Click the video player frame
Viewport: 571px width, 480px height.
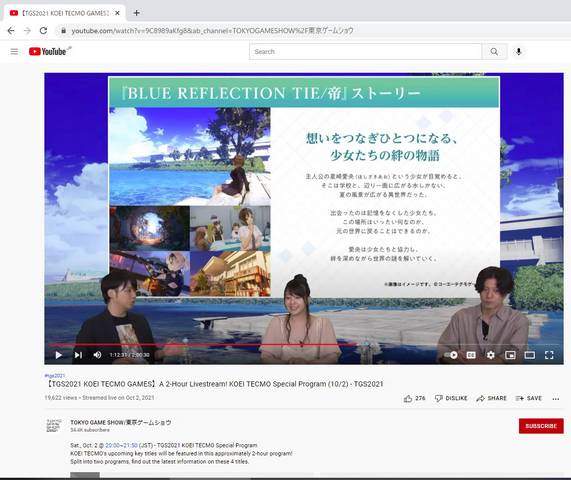click(304, 219)
